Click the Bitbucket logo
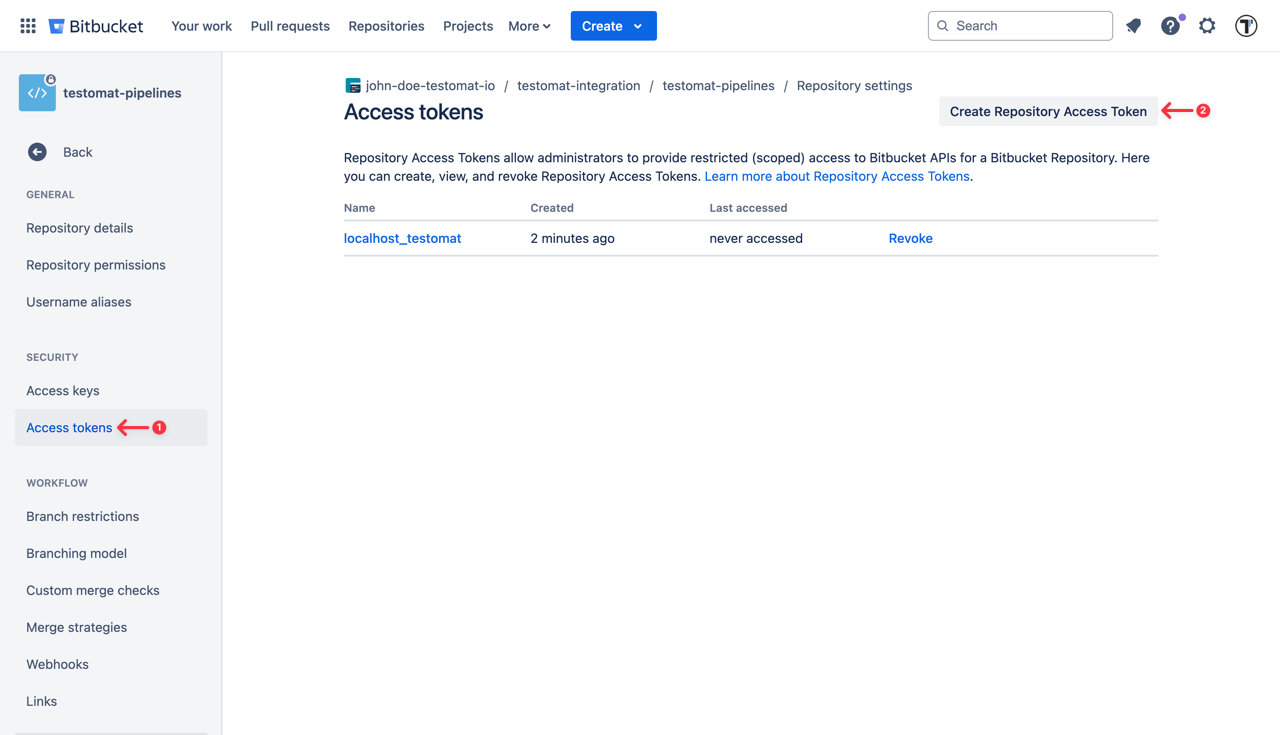The height and width of the screenshot is (735, 1280). tap(96, 26)
